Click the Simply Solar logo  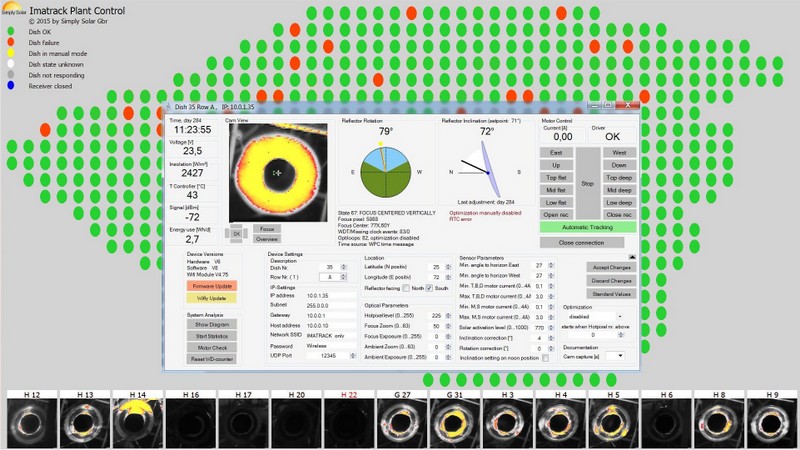[13, 9]
